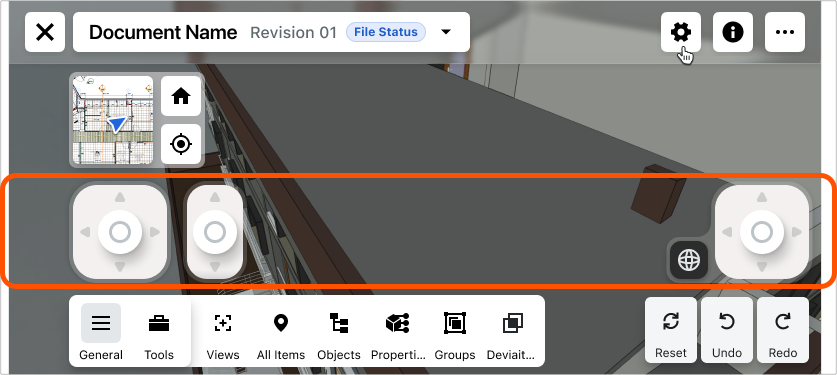Click down arrow on right look joystick
Viewport: 837px width, 375px height.
[762, 266]
